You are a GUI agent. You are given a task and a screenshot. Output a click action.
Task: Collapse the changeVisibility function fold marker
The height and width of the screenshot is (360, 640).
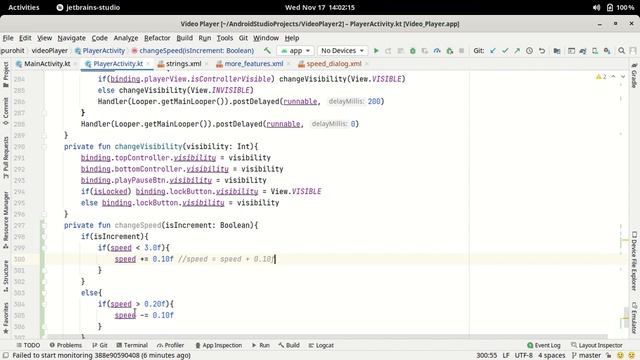[x=44, y=147]
